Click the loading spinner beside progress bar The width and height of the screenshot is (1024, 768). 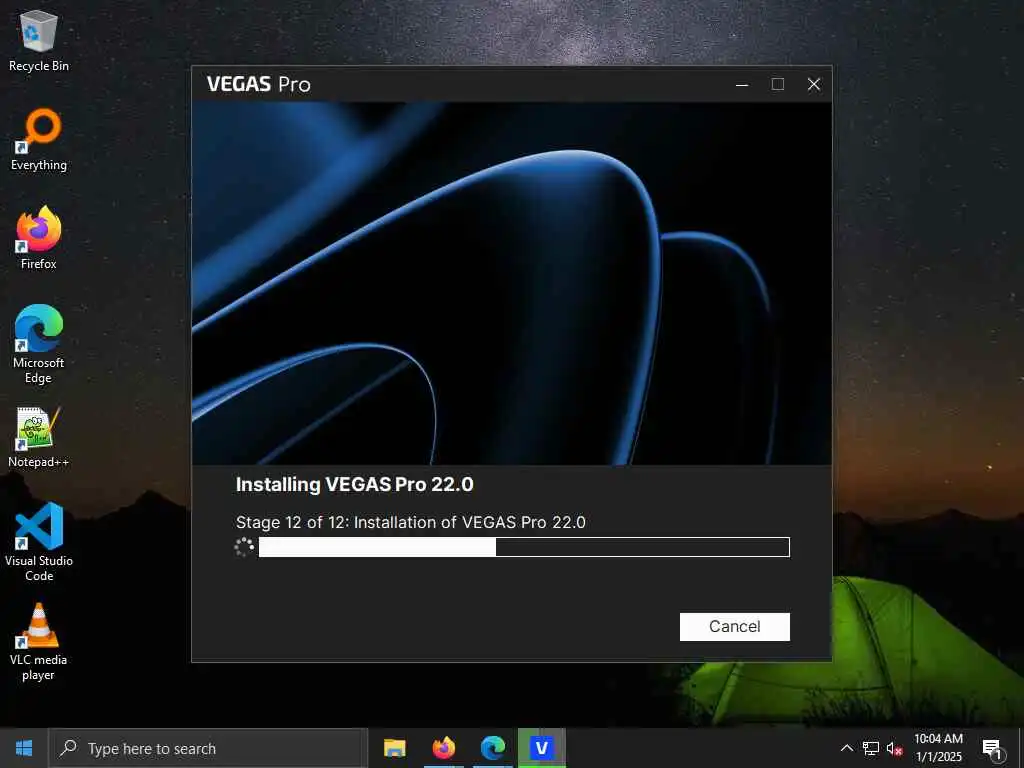point(244,547)
